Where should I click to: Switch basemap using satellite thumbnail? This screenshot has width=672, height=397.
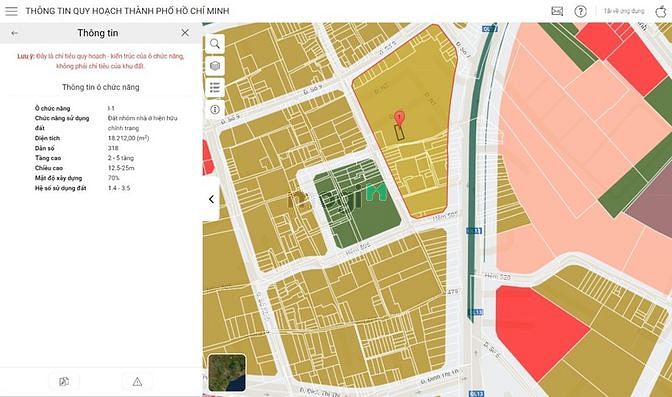tap(227, 373)
